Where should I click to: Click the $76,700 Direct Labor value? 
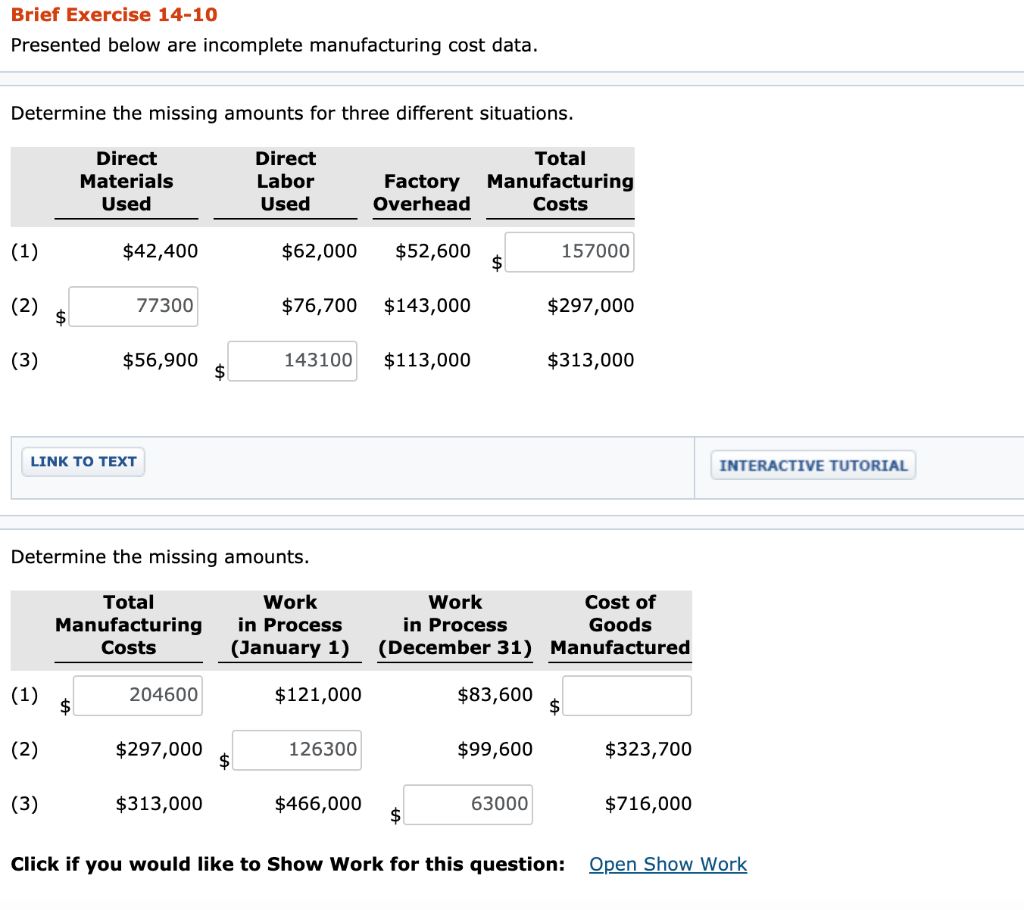tap(319, 306)
